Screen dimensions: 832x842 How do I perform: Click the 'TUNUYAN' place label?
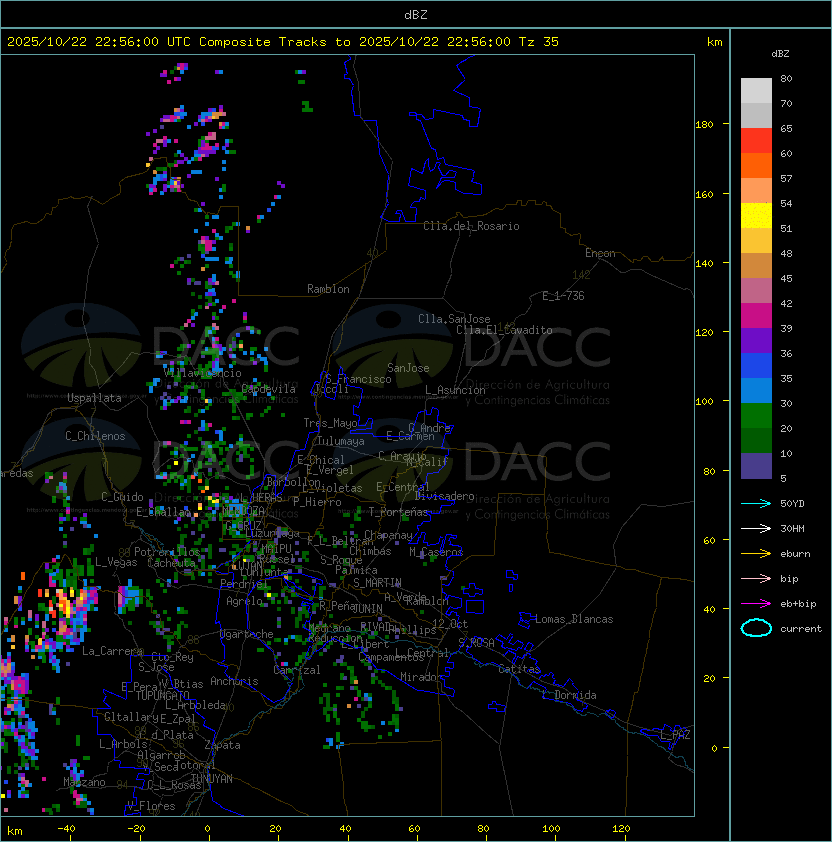212,779
